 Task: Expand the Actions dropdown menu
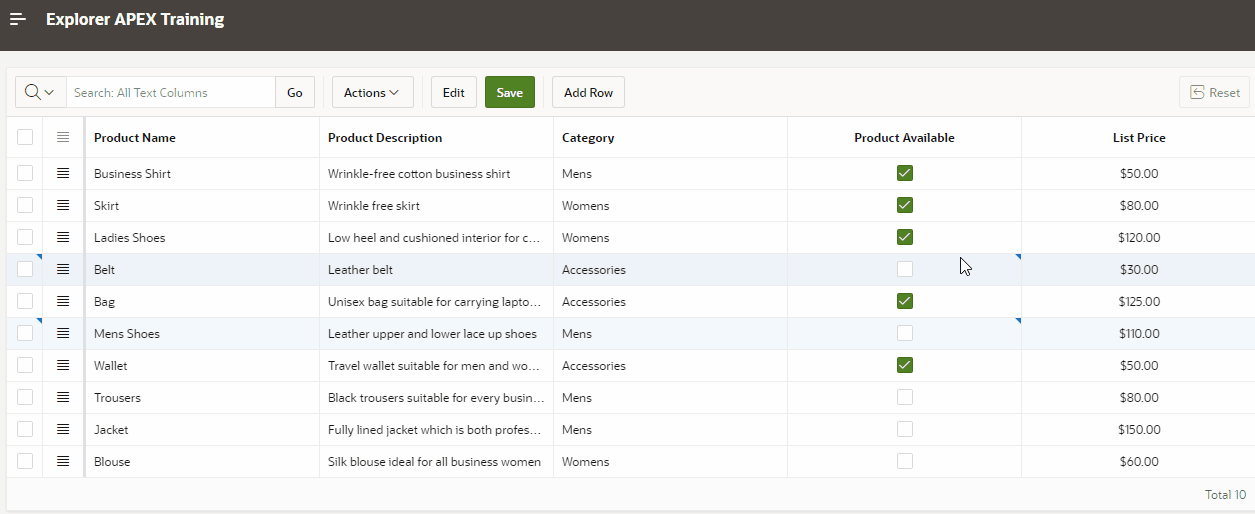(x=372, y=92)
